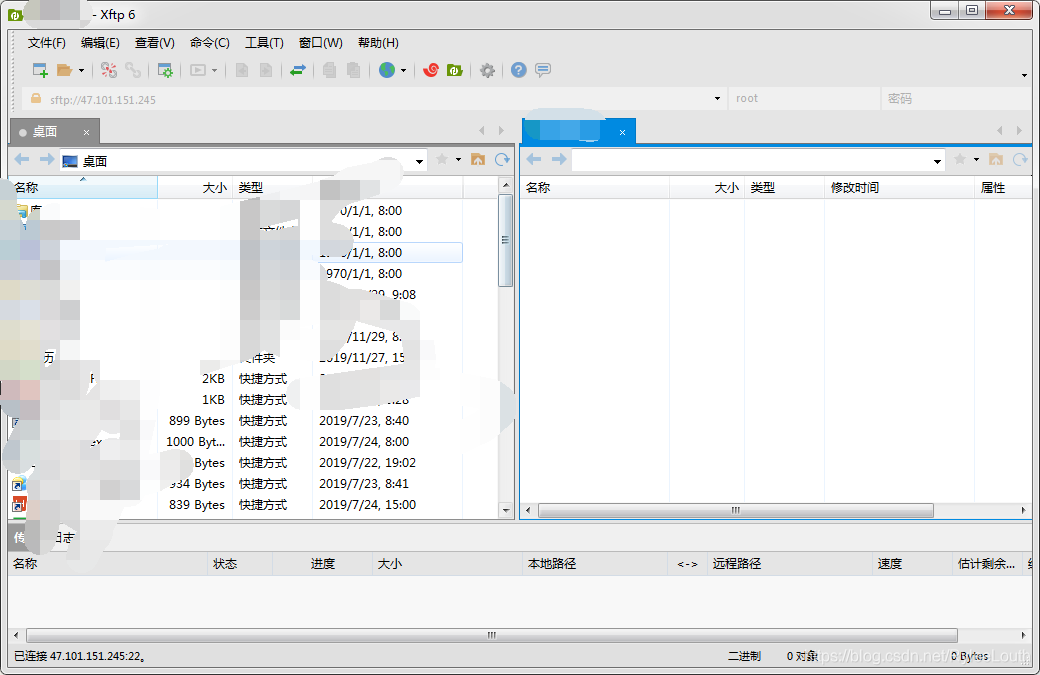
Task: Close the blue remote session tab
Action: tap(622, 133)
